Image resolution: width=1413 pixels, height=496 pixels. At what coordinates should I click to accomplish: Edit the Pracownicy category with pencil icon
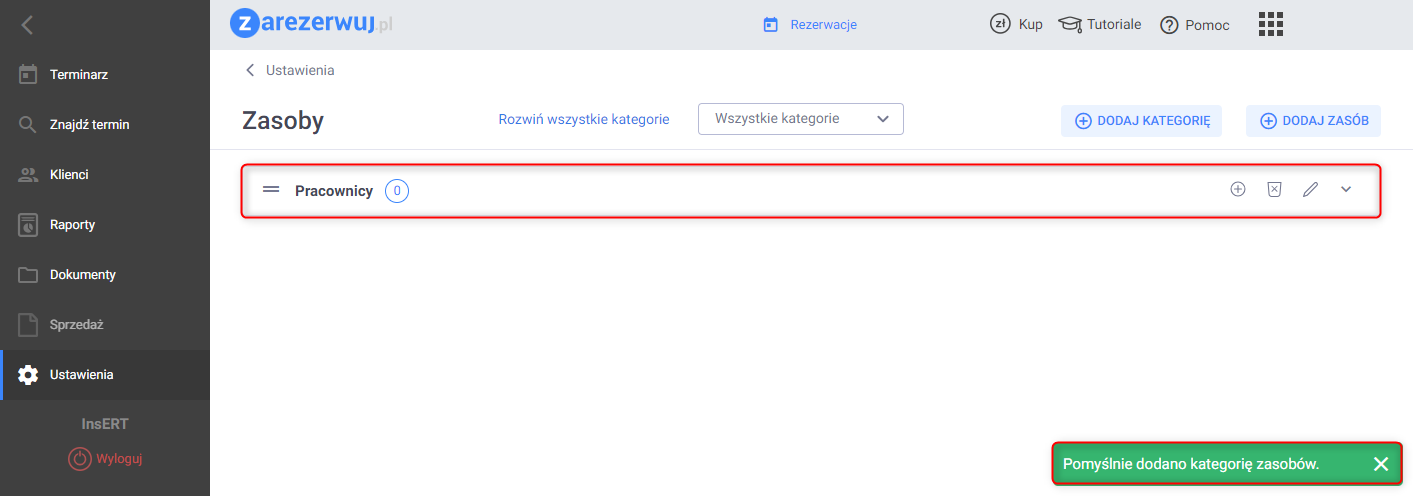(x=1310, y=189)
